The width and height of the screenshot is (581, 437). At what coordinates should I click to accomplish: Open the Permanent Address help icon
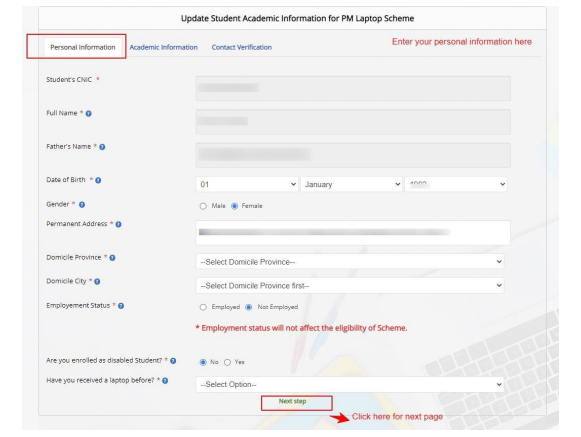pos(119,224)
